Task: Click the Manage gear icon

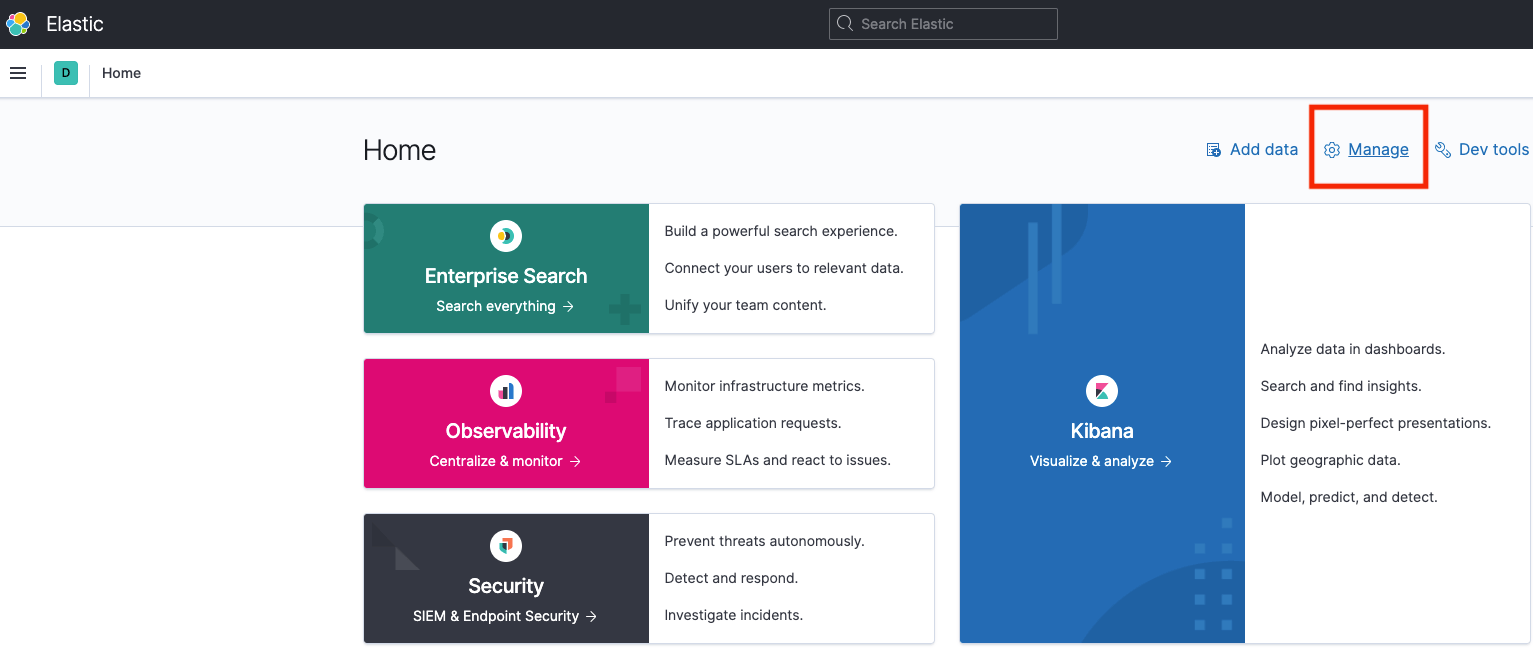Action: (x=1331, y=150)
